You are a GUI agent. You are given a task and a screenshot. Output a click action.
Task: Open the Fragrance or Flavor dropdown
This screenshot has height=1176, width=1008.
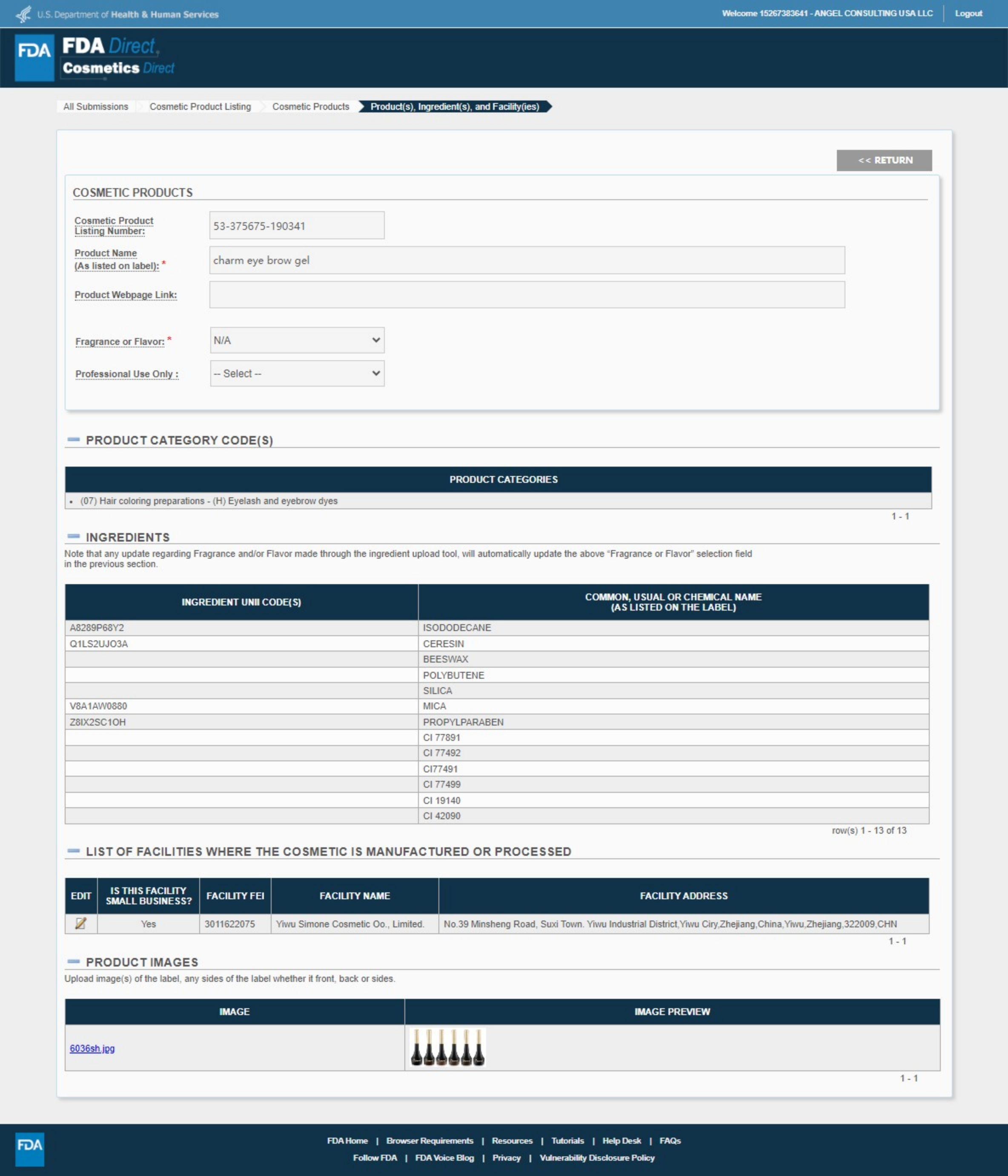(297, 340)
